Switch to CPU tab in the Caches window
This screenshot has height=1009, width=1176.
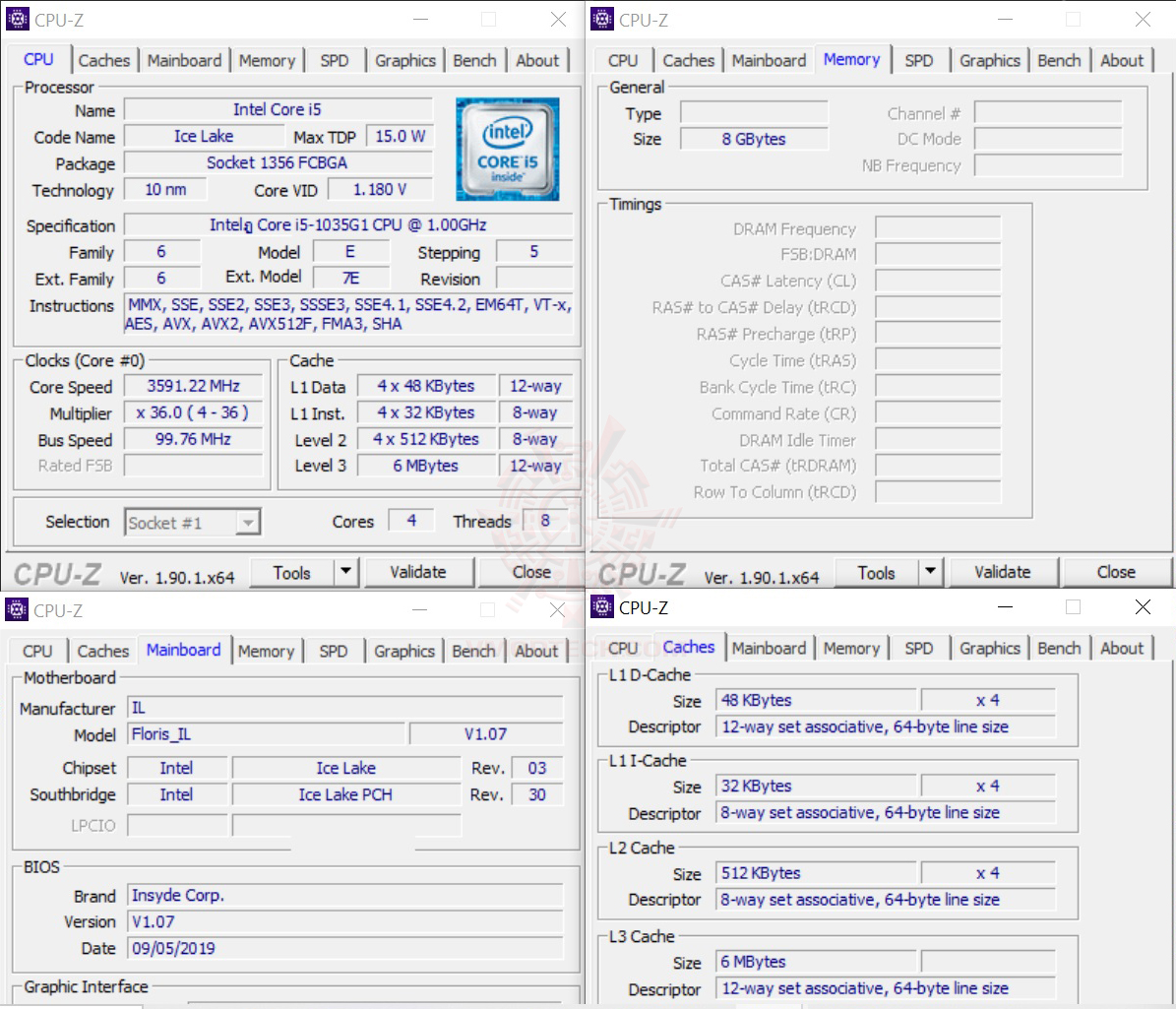[623, 648]
